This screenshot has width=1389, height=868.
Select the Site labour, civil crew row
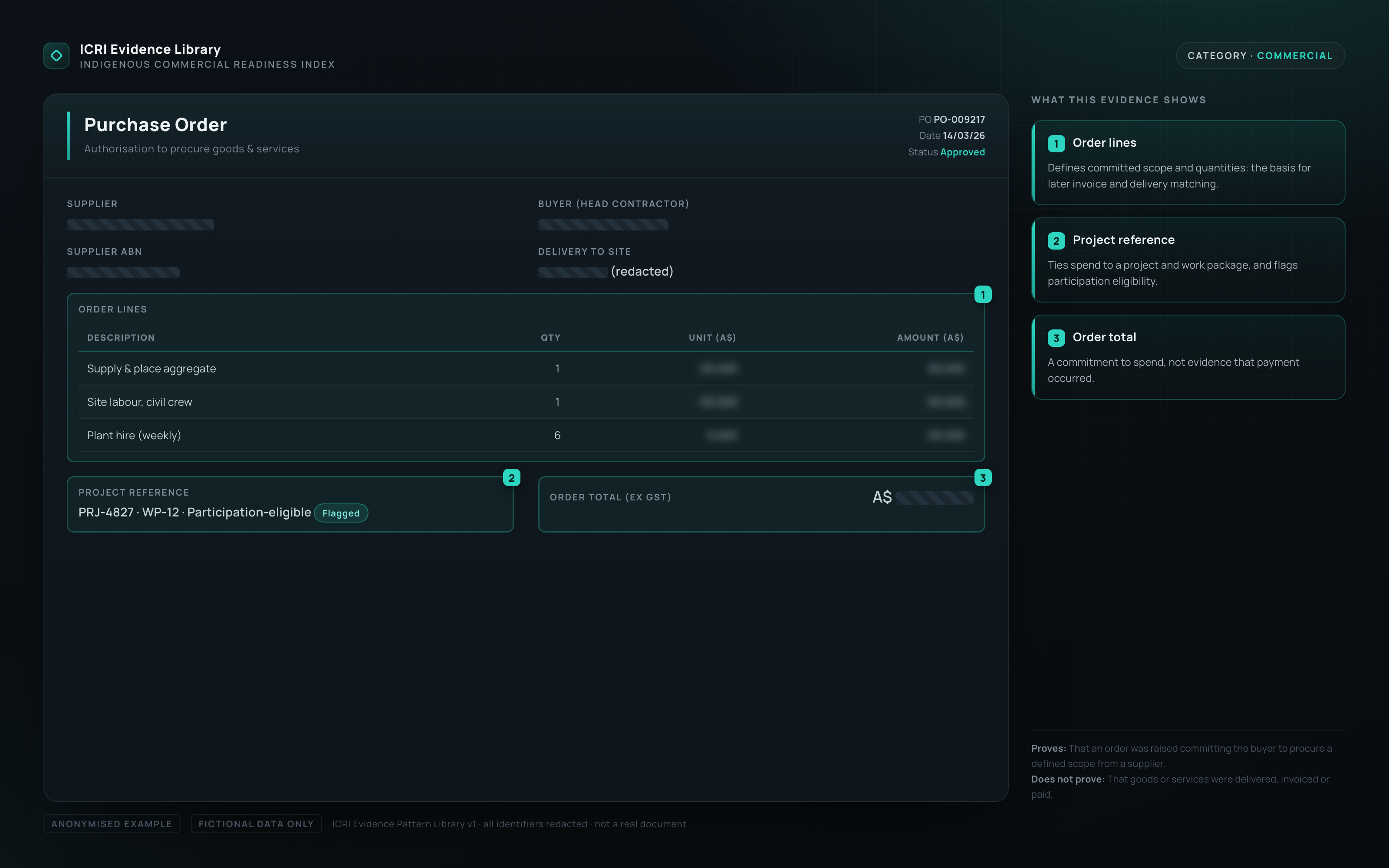point(526,402)
